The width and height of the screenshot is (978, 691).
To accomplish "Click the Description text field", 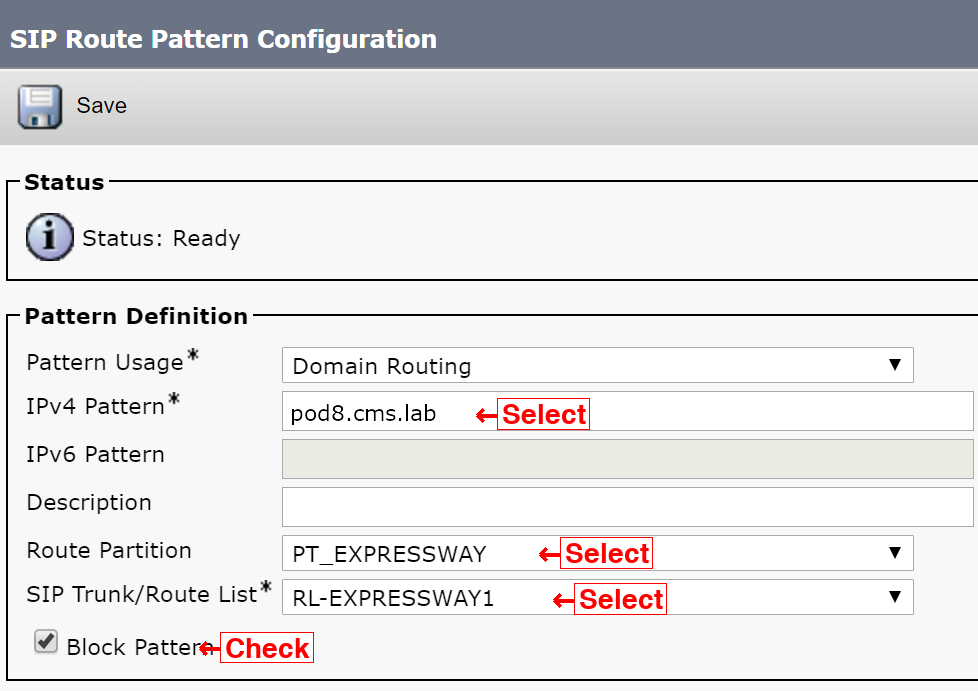I will tap(627, 507).
